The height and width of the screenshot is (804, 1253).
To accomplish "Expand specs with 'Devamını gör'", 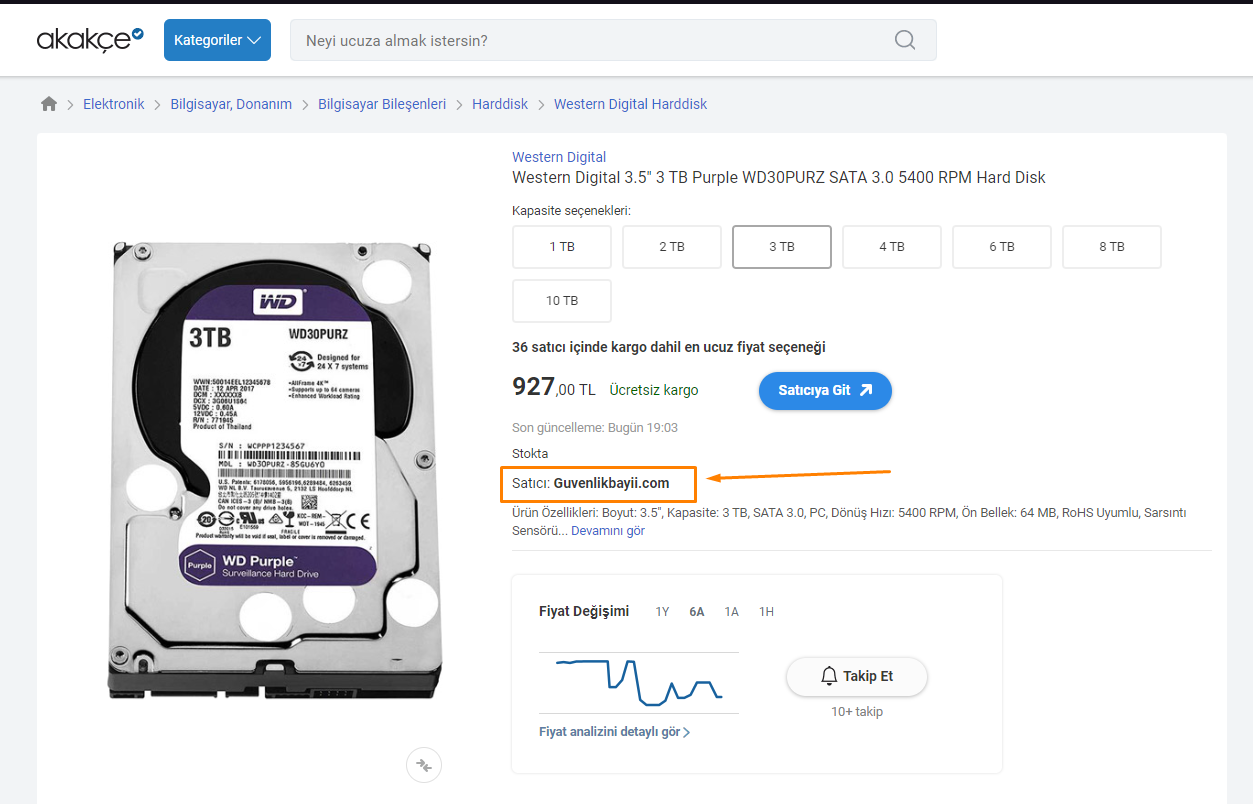I will 608,531.
